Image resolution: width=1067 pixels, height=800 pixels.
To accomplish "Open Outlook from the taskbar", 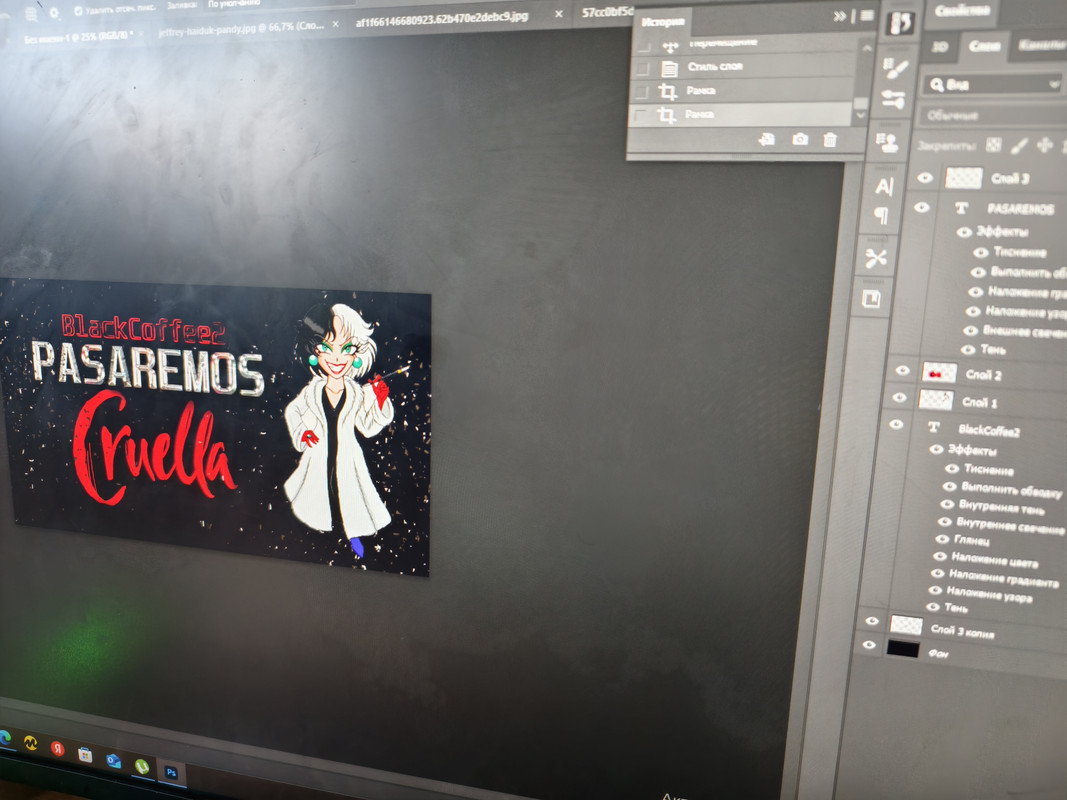I will point(114,761).
